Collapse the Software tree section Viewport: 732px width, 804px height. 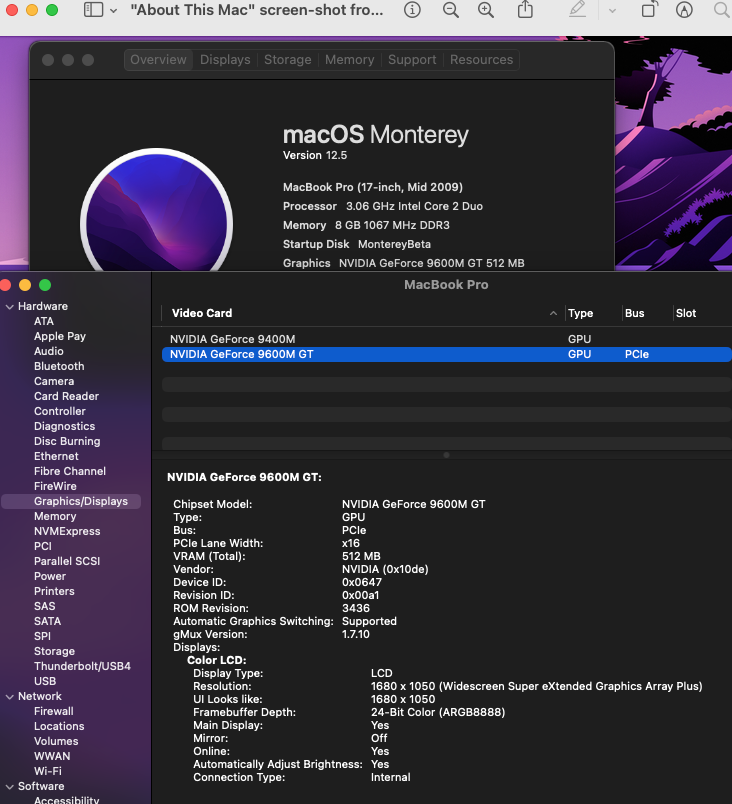pos(9,787)
